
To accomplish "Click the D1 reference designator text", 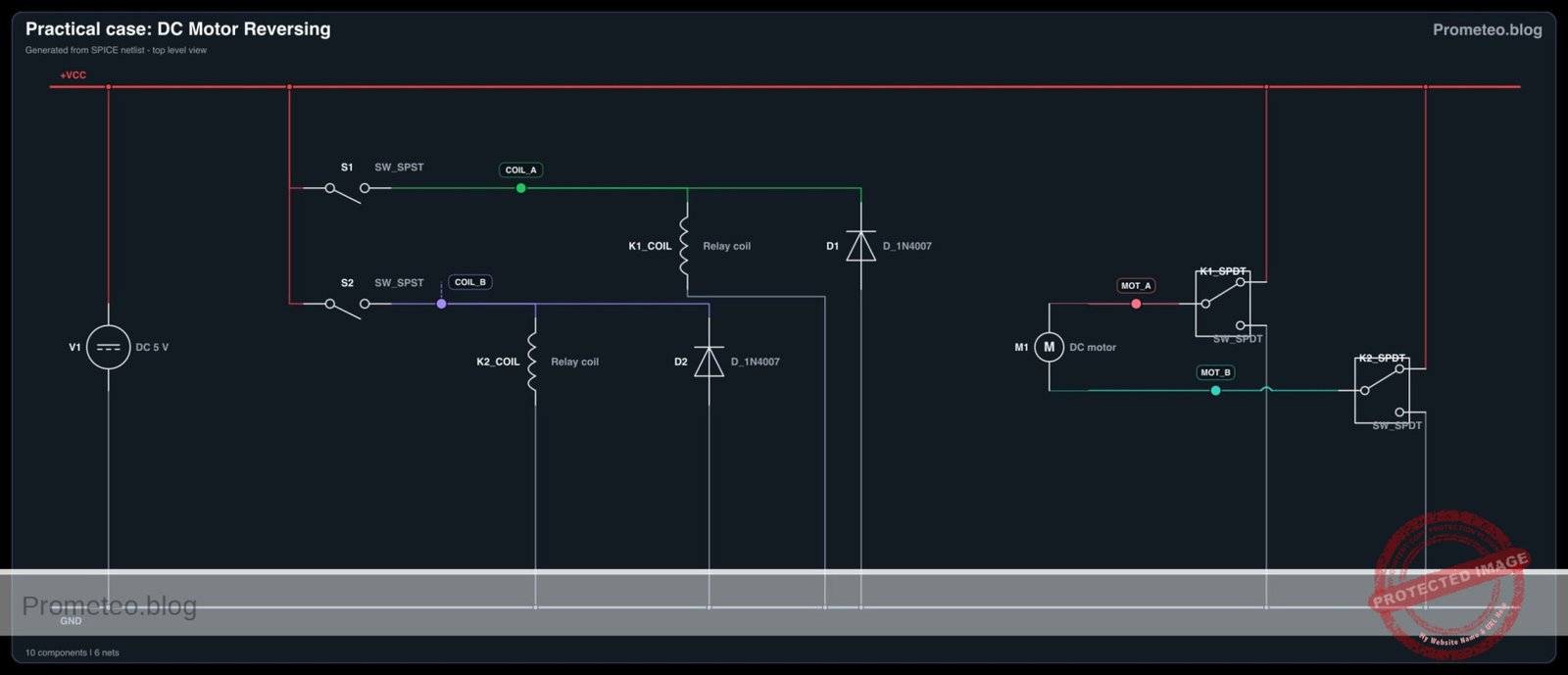I will click(x=832, y=246).
